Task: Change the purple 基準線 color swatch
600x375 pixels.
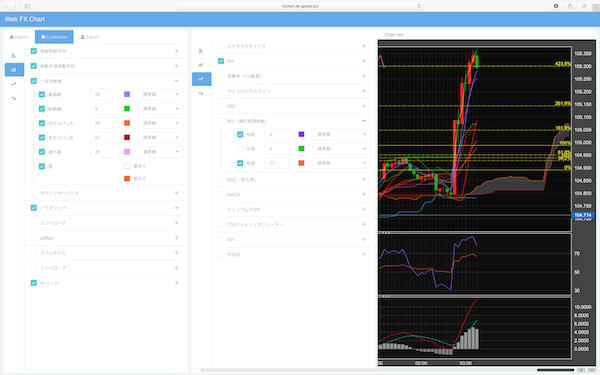Action: click(127, 94)
